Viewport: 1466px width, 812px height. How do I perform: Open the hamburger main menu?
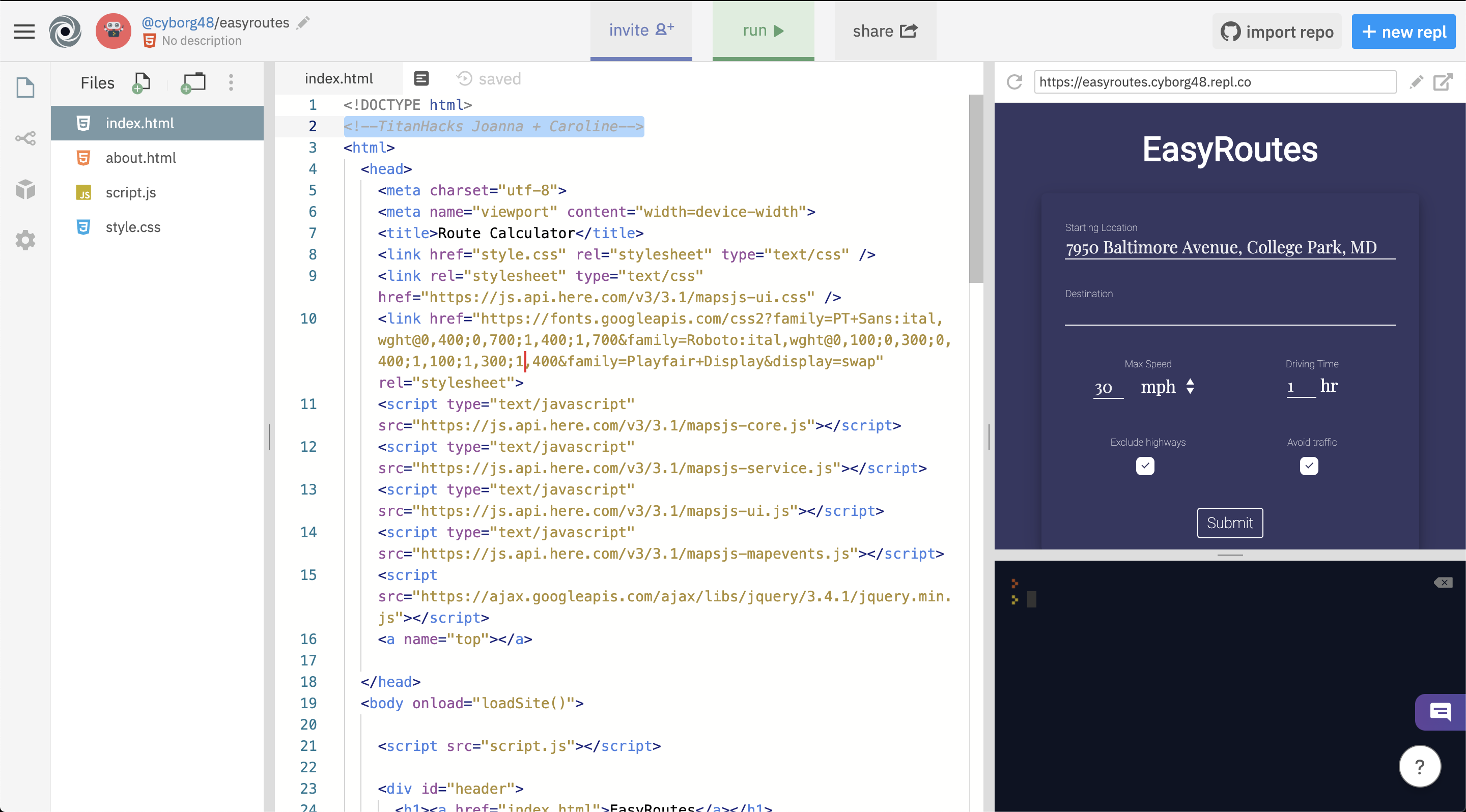(24, 31)
